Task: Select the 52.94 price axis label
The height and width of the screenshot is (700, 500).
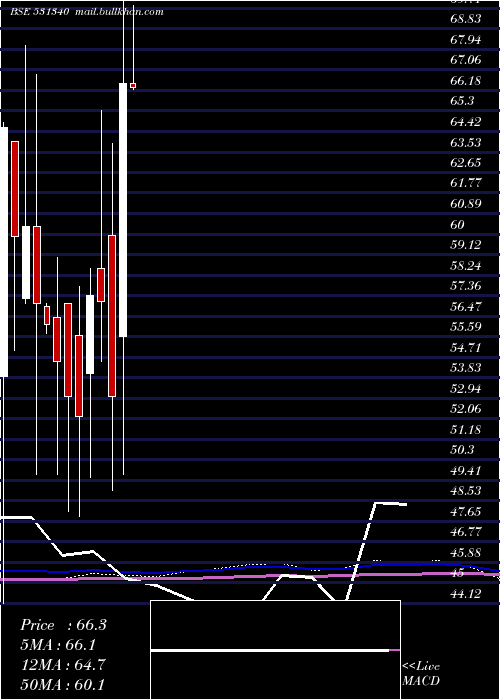Action: click(466, 389)
